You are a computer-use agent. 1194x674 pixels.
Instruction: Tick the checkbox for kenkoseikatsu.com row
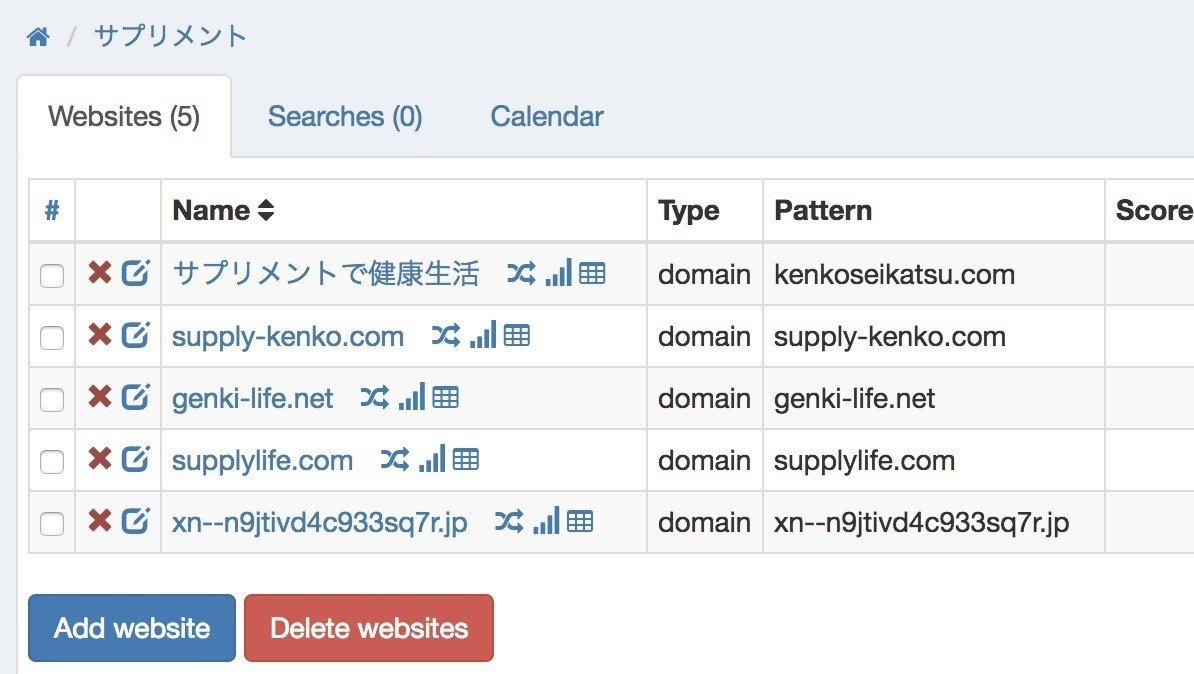coord(52,276)
